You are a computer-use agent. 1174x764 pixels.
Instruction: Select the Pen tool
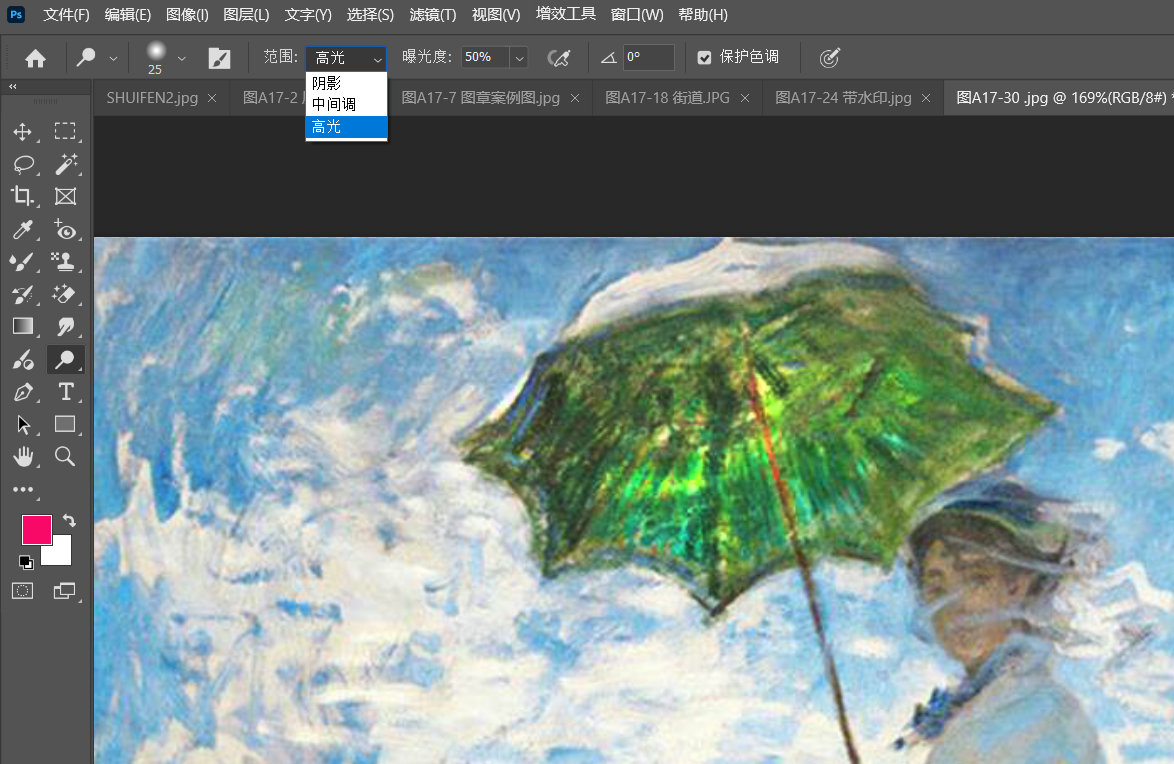tap(22, 392)
